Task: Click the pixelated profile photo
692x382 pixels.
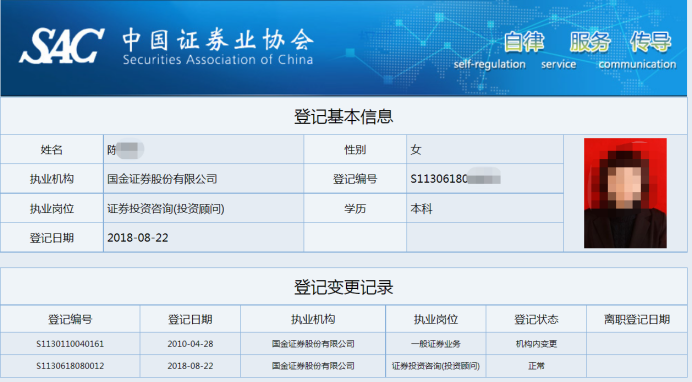Action: [x=625, y=193]
